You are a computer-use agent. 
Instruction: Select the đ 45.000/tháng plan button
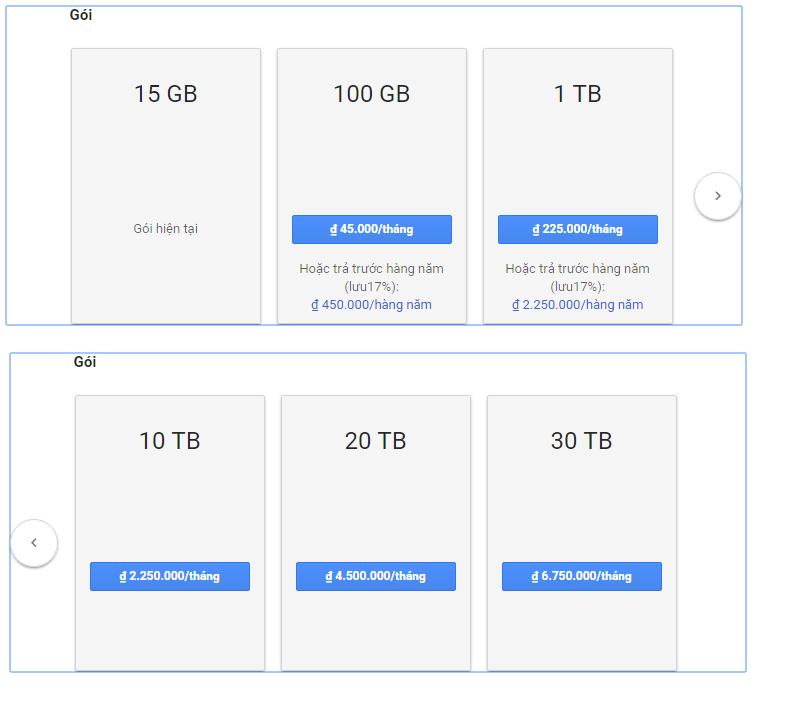[372, 229]
